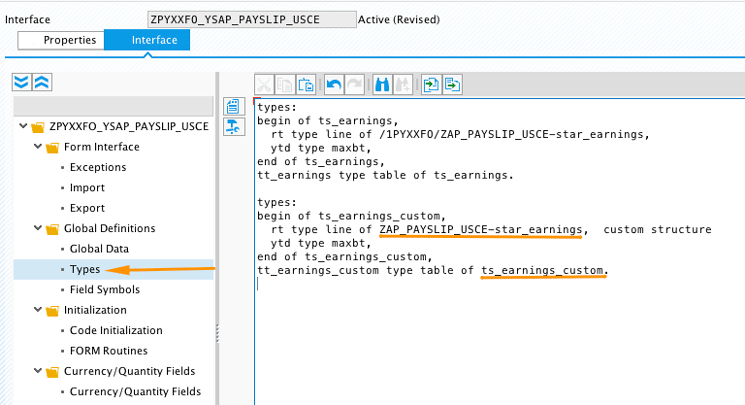Image resolution: width=745 pixels, height=405 pixels.
Task: Collapse the Form Interface folder
Action: (x=38, y=147)
